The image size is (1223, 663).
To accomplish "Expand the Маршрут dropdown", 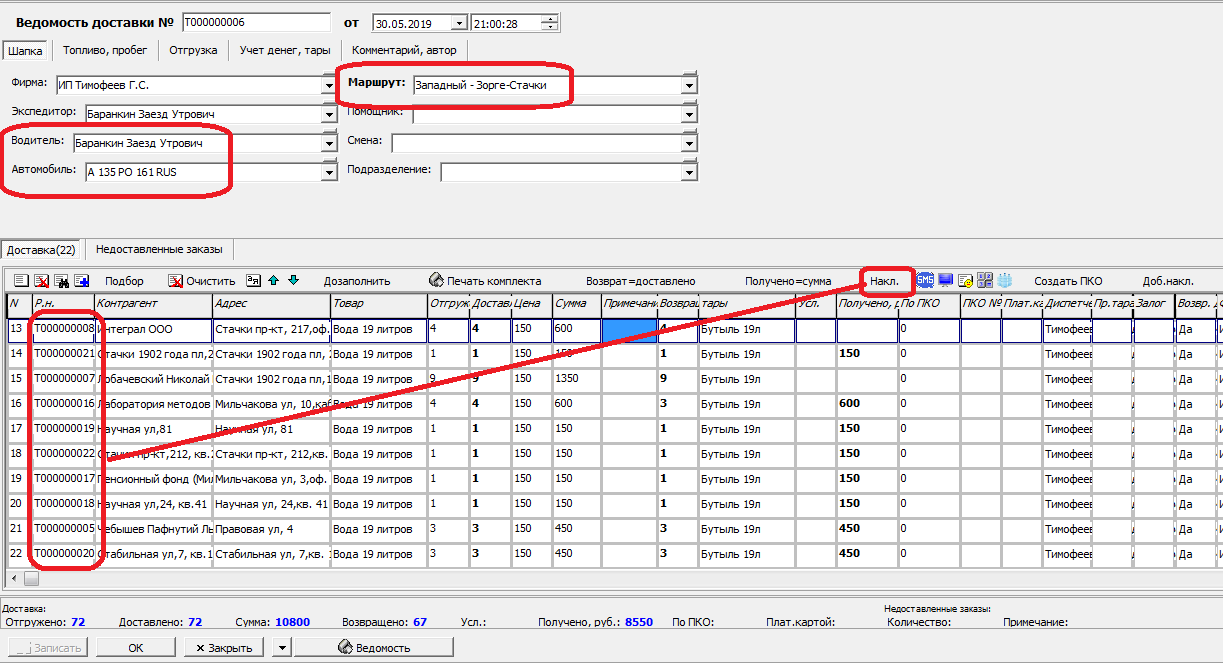I will click(688, 86).
